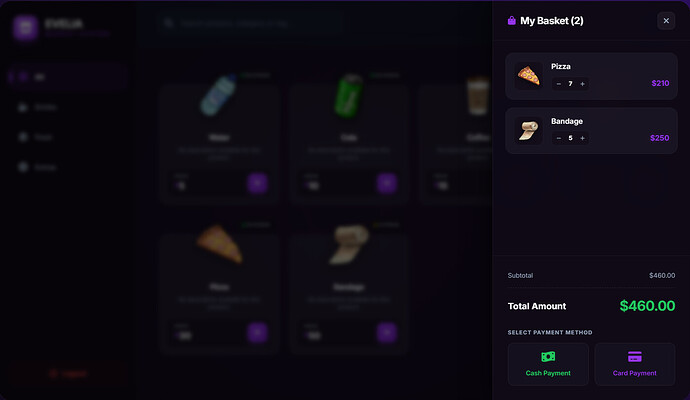The width and height of the screenshot is (690, 400).
Task: Click the Pizza slice image in basket
Action: pyautogui.click(x=529, y=76)
